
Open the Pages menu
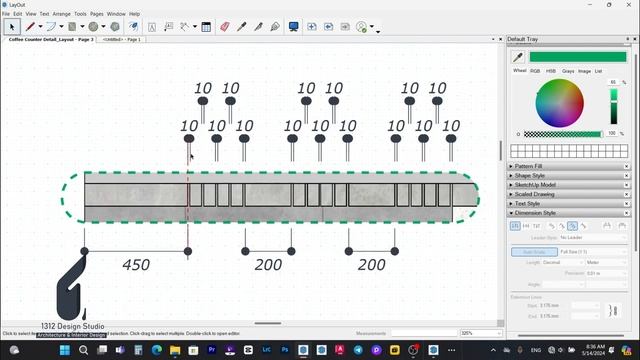pyautogui.click(x=97, y=14)
